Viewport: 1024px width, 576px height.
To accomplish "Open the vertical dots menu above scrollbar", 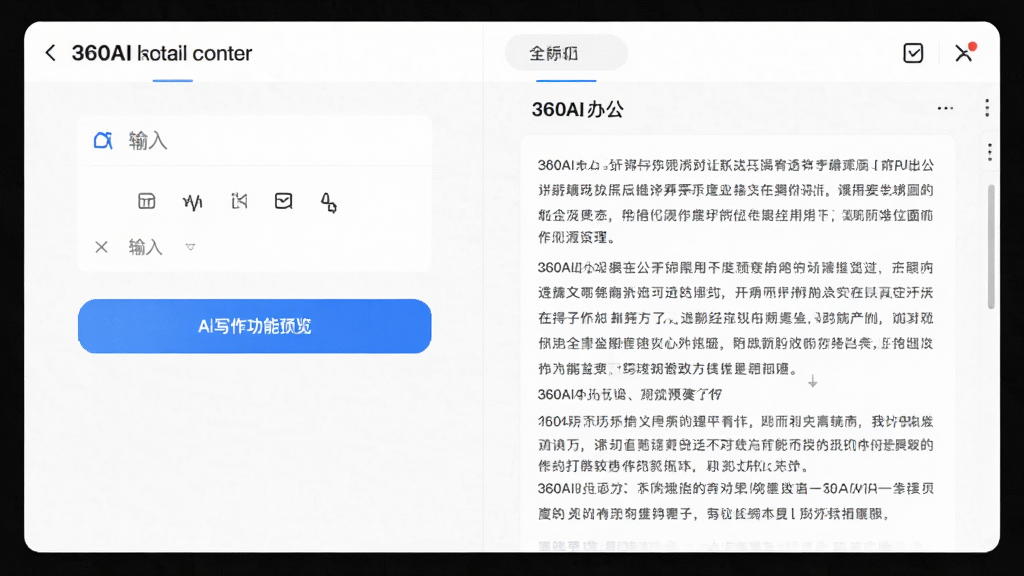I will tap(990, 152).
